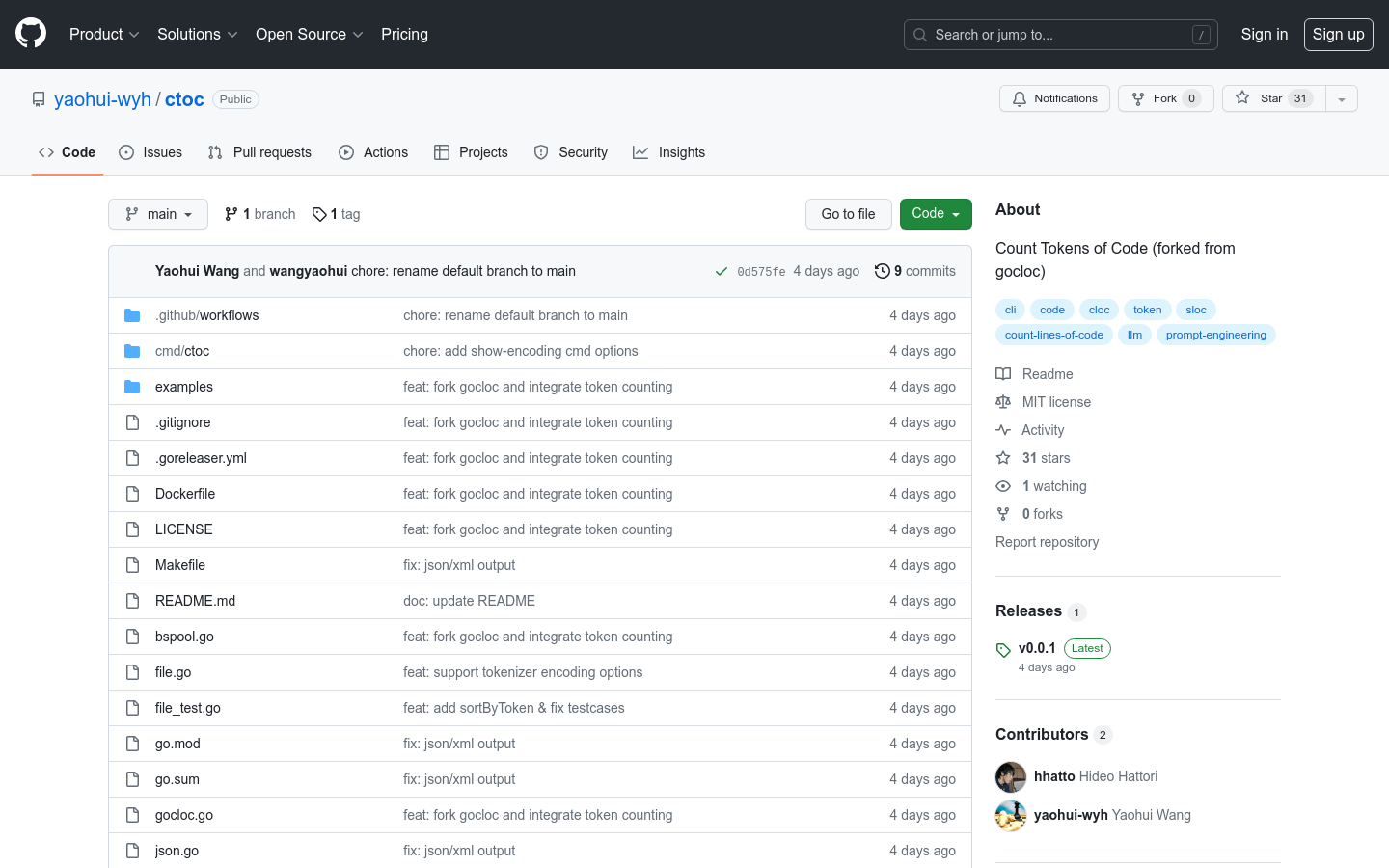The image size is (1389, 868).
Task: Click the cloc topic tag
Action: click(1100, 310)
